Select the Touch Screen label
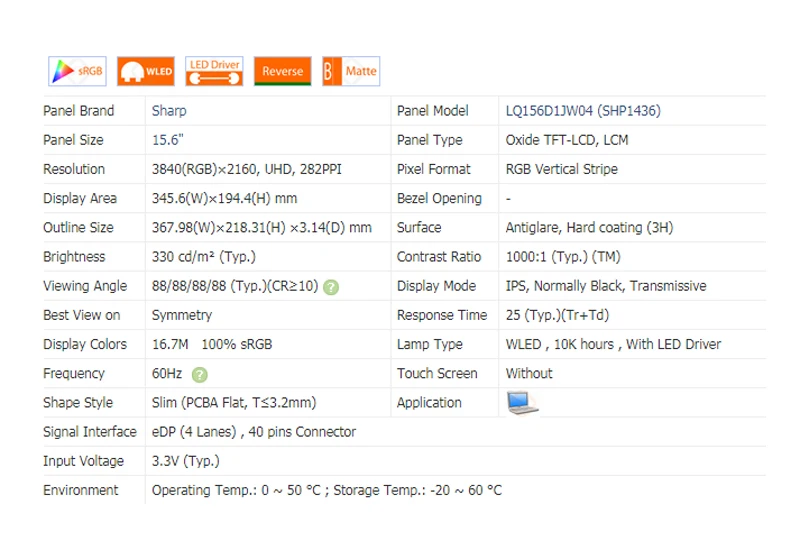The width and height of the screenshot is (800, 550). 437,373
